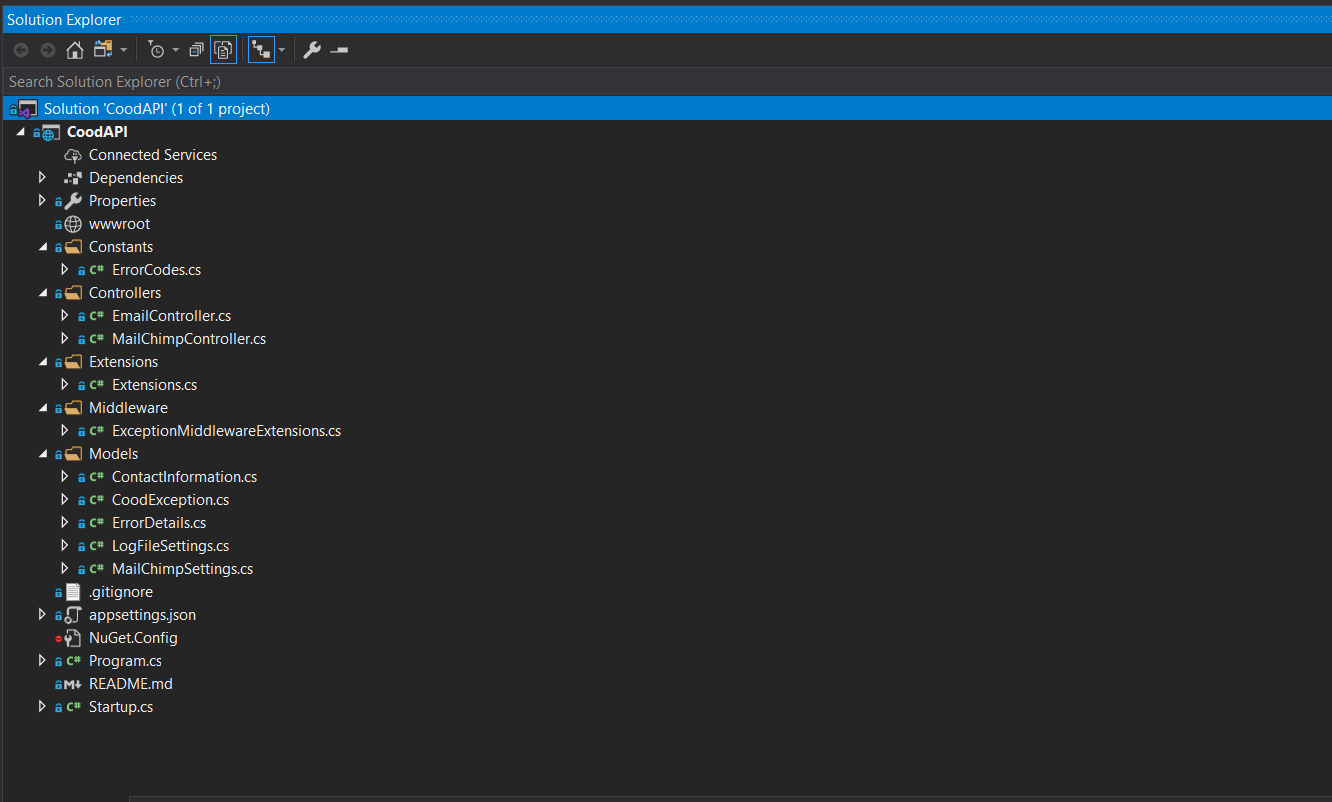Click the Models folder icon
Viewport: 1332px width, 802px height.
point(73,454)
